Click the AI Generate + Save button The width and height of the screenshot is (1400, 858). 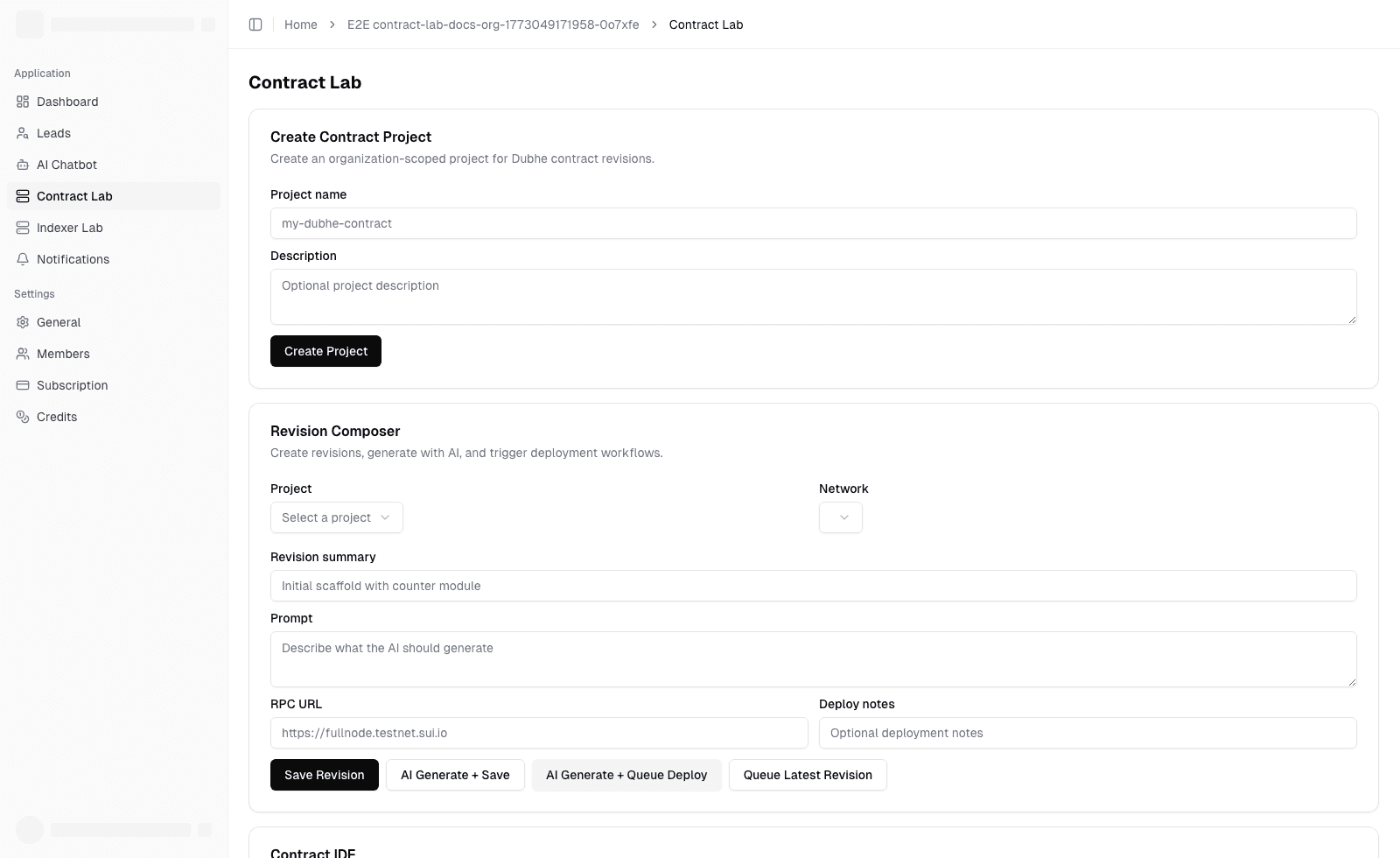coord(455,775)
